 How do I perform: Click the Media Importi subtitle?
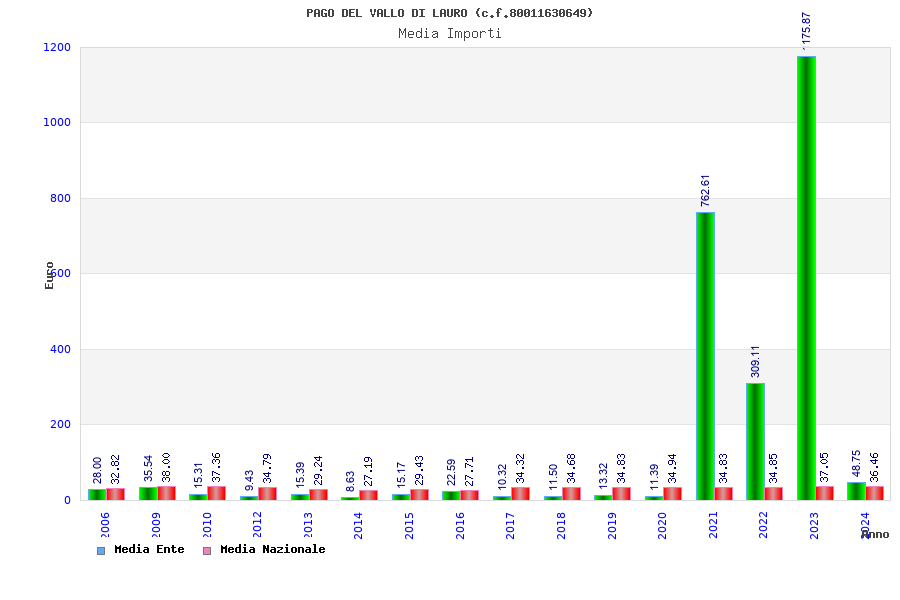coord(450,33)
